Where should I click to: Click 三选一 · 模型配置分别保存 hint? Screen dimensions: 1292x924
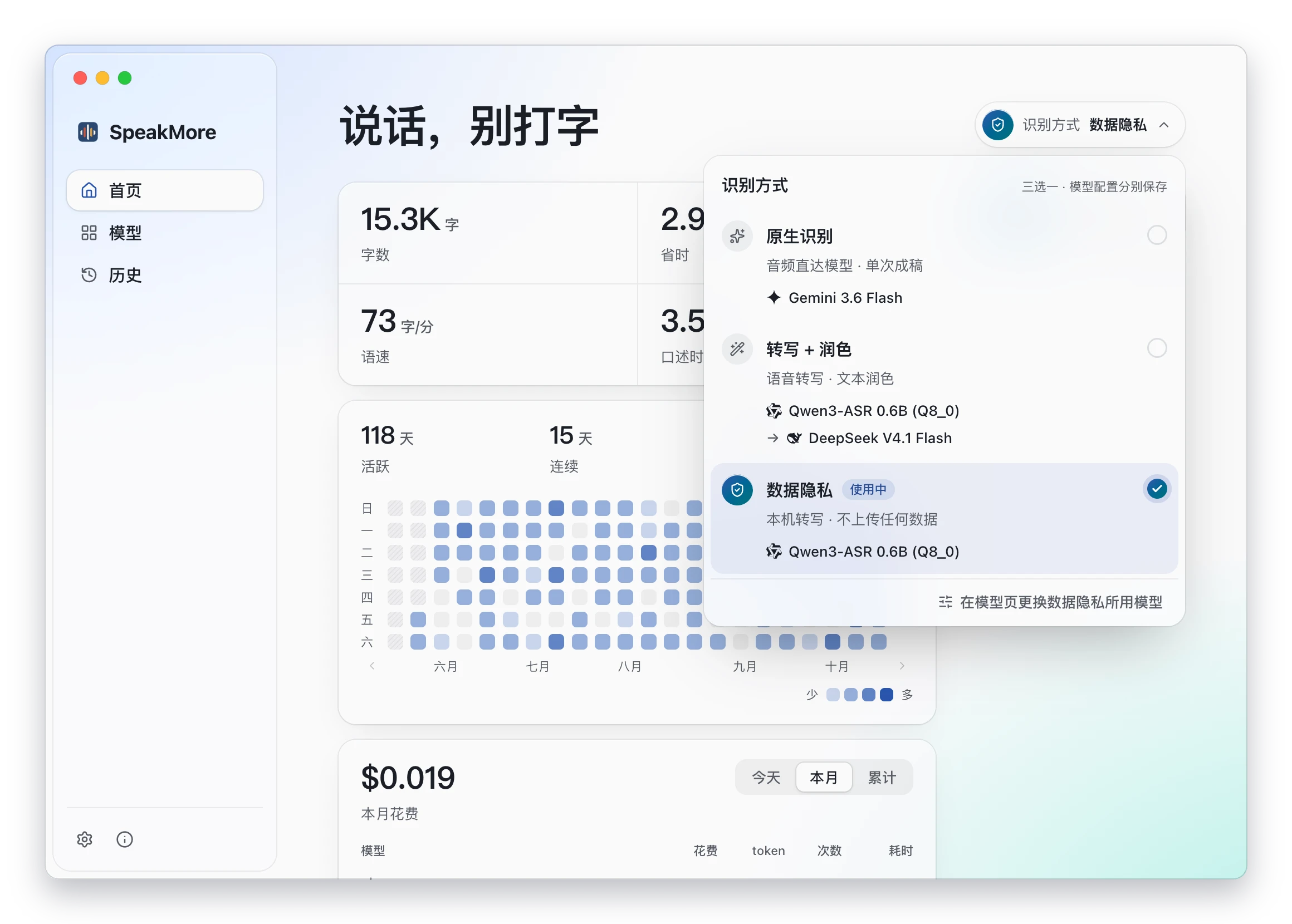1094,186
